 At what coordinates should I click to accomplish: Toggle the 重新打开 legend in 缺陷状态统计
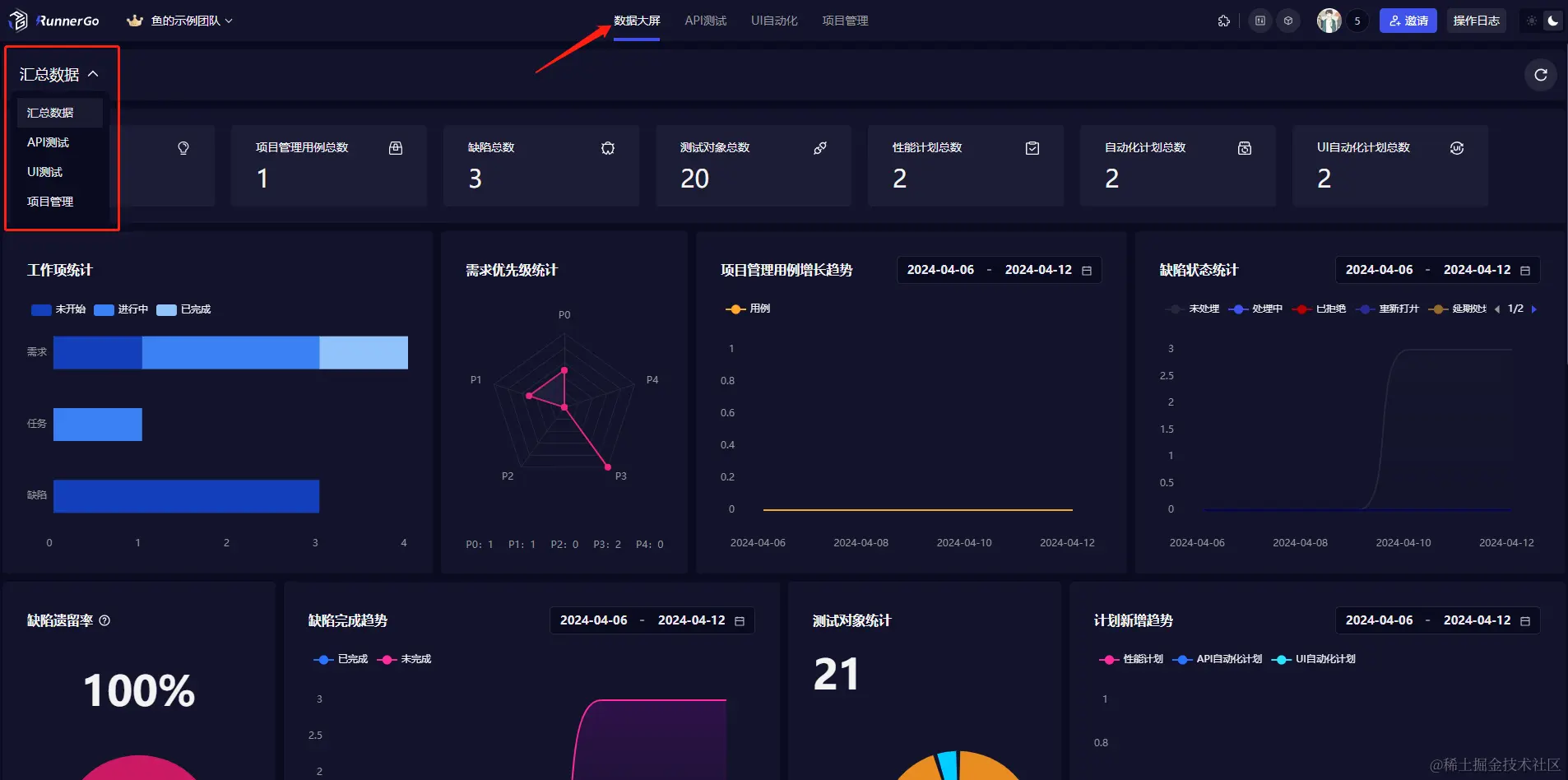tap(1388, 309)
